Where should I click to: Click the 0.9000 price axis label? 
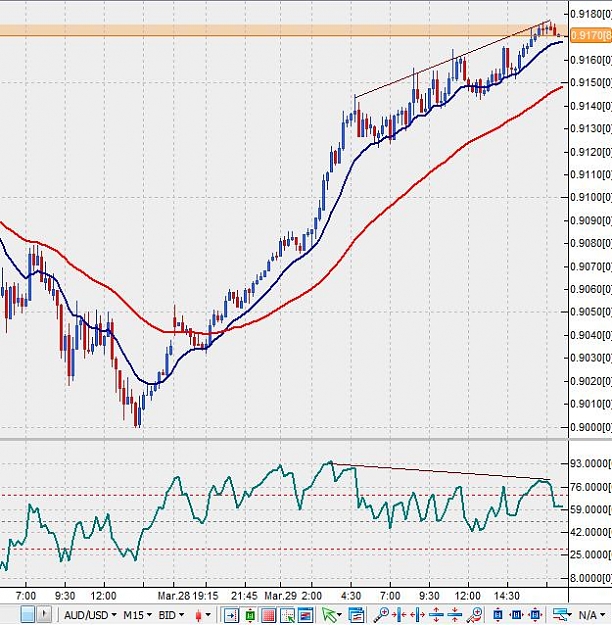(x=591, y=427)
